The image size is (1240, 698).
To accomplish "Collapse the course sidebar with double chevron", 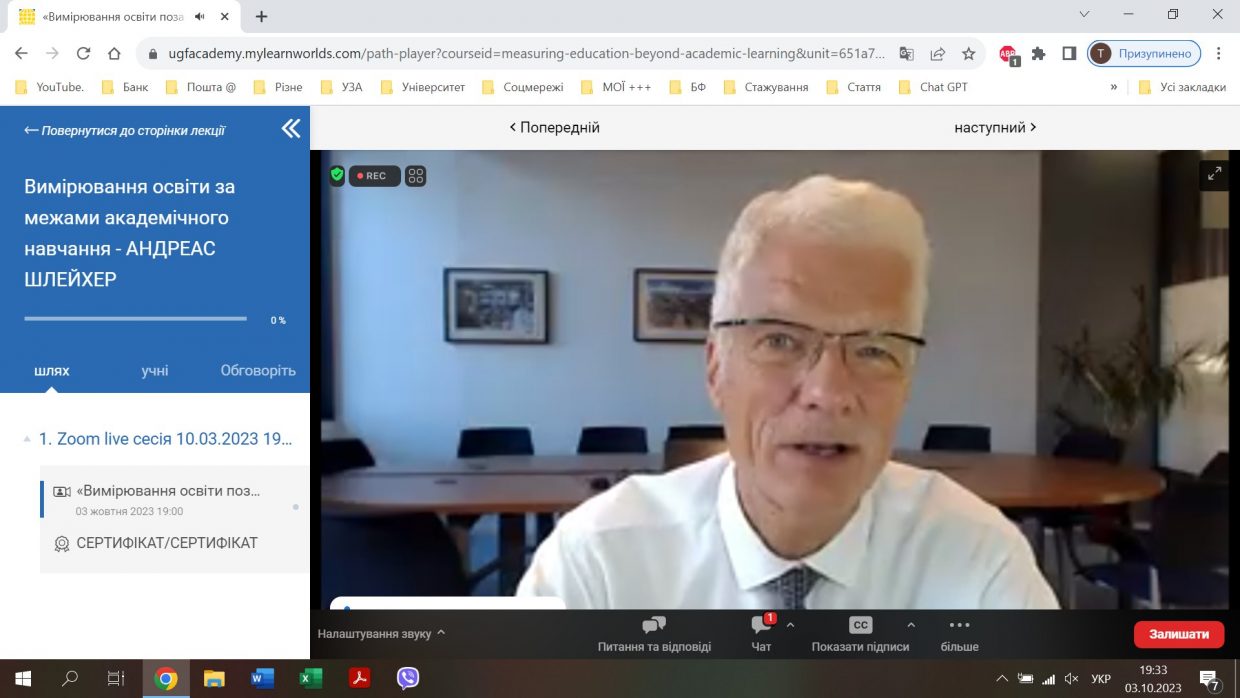I will (x=290, y=128).
